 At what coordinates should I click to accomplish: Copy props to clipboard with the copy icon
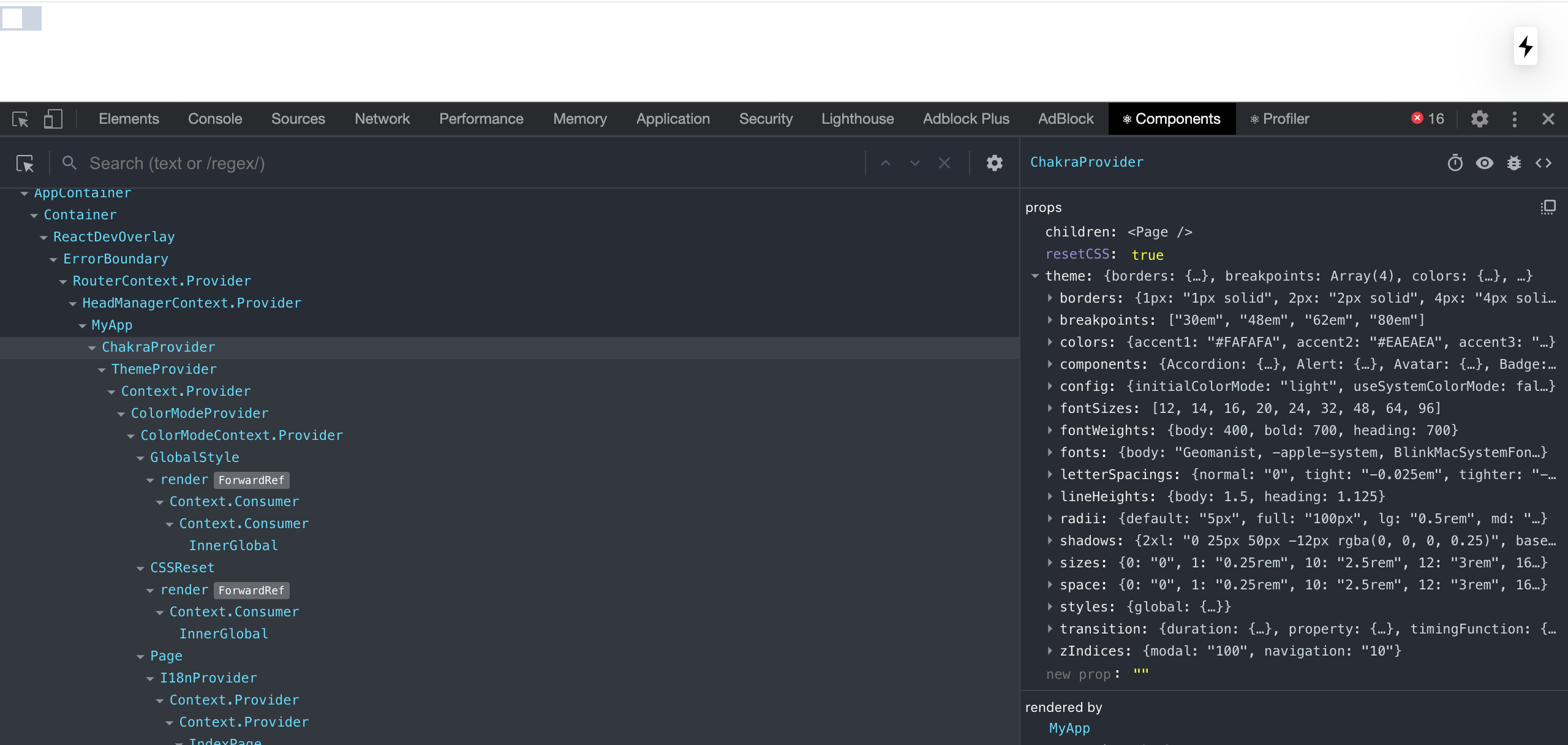coord(1548,207)
